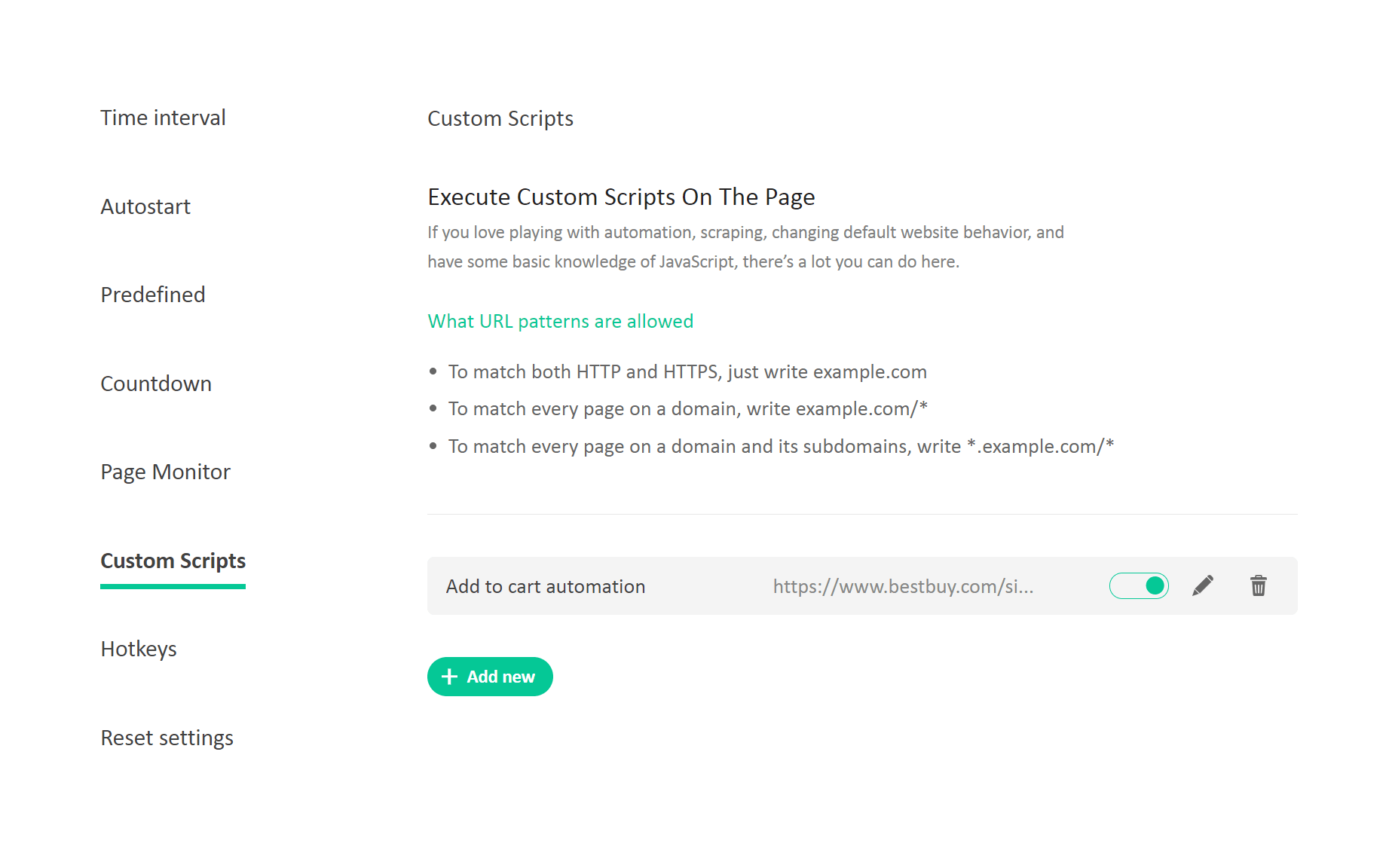Image resolution: width=1389 pixels, height=868 pixels.
Task: Click the Custom Scripts page title
Action: tap(500, 118)
